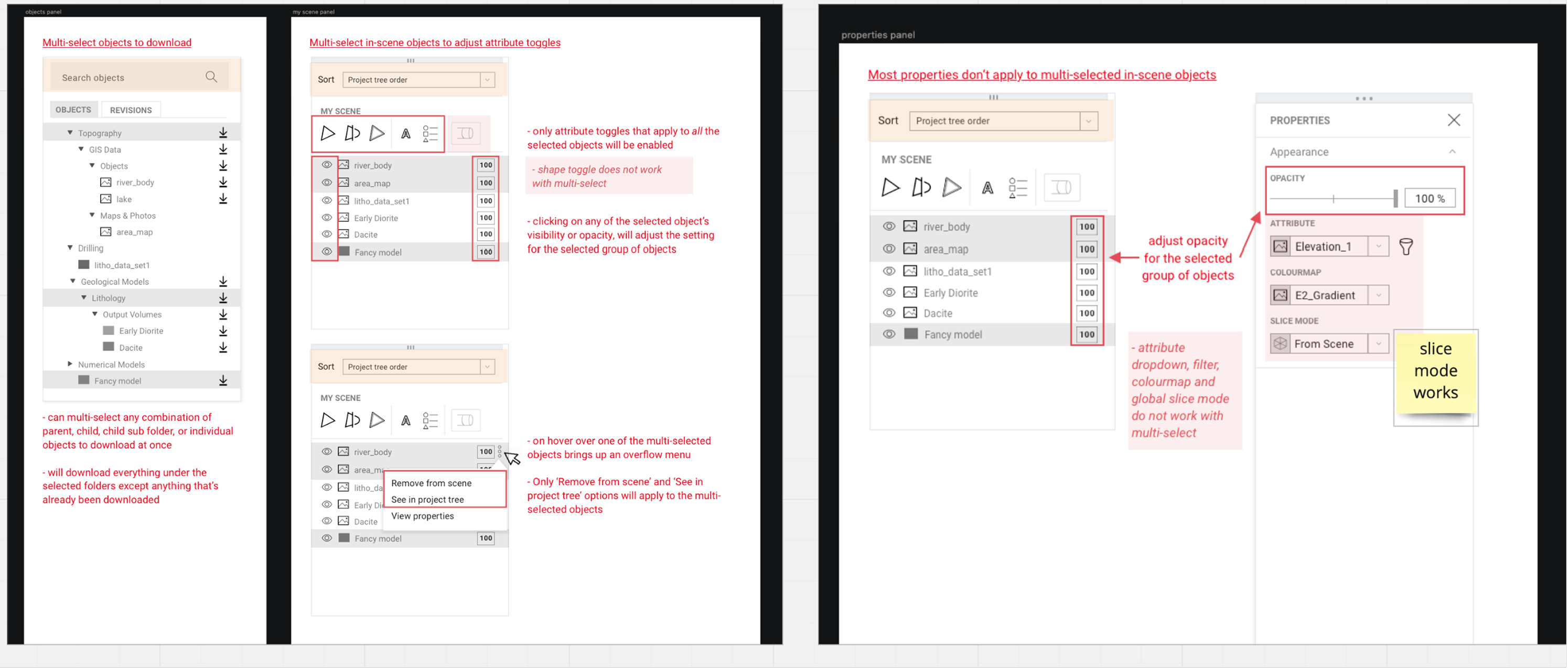Click the 100 % opacity value field
This screenshot has height=668, width=1568.
point(1430,198)
